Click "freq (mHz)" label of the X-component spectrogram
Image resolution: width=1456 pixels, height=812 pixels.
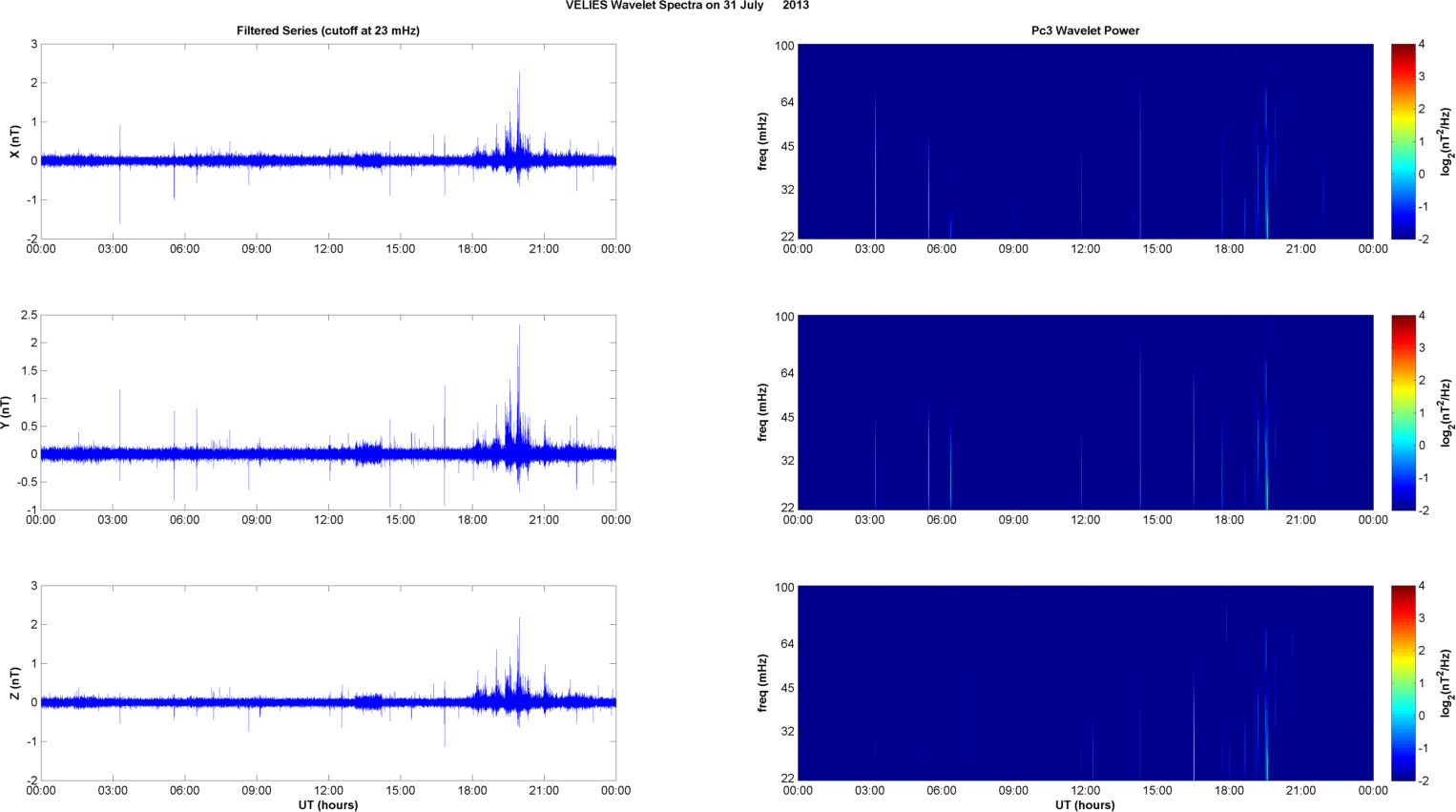pos(762,141)
